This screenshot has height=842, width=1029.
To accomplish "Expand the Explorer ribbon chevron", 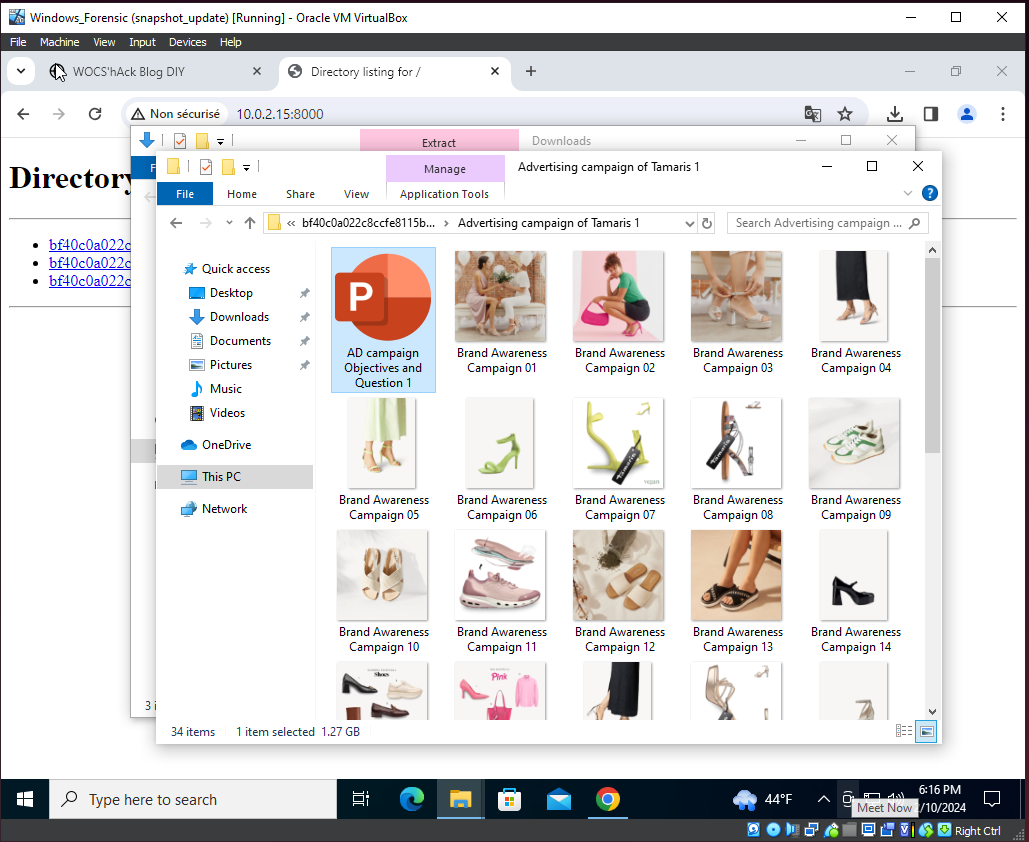I will pyautogui.click(x=908, y=194).
